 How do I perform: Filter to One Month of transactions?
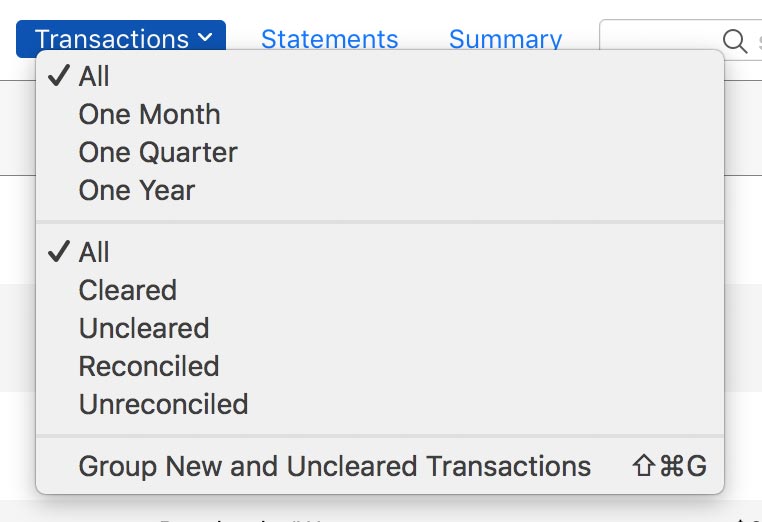(149, 115)
